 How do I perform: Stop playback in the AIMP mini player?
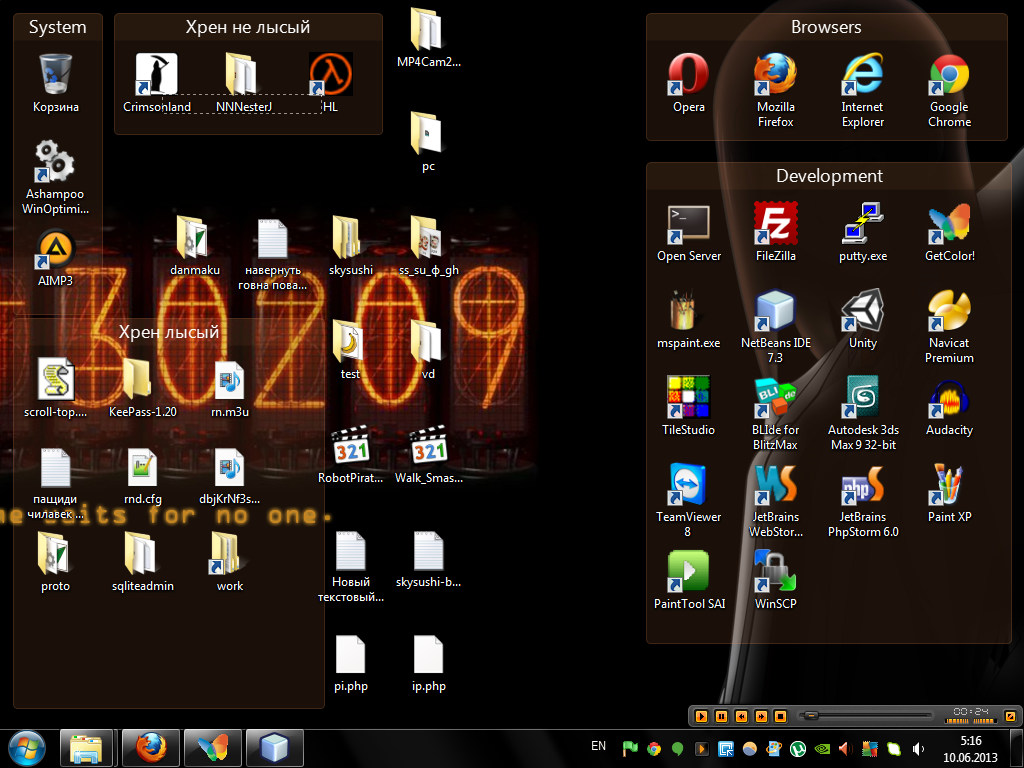780,716
